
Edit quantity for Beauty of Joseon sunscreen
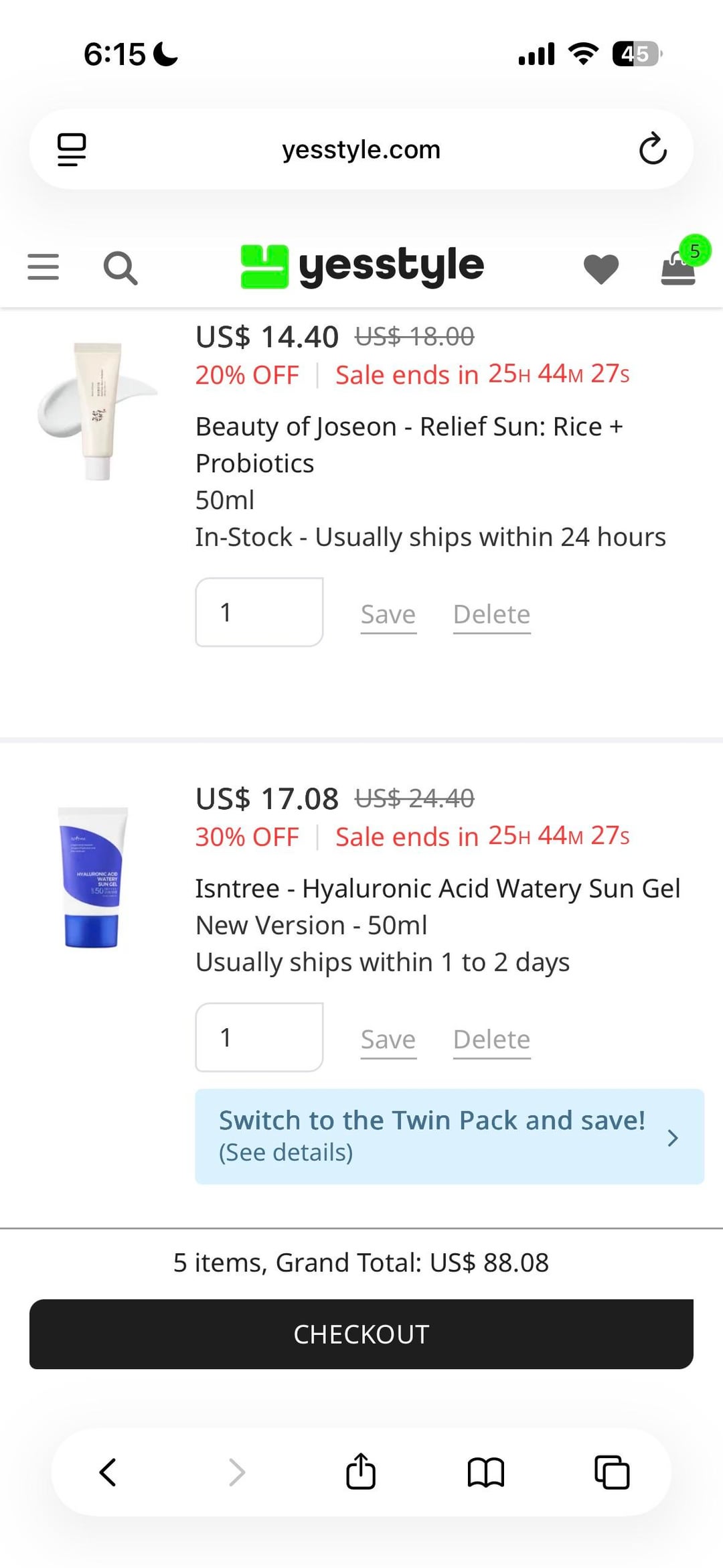(x=259, y=612)
